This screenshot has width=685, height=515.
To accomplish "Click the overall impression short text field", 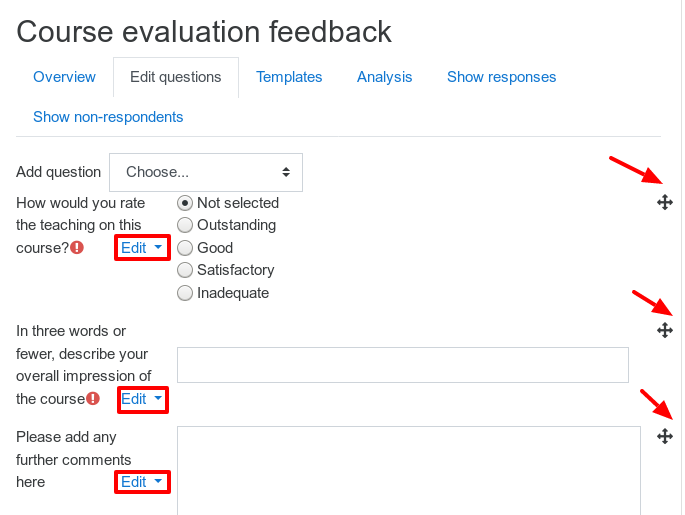I will [x=403, y=365].
